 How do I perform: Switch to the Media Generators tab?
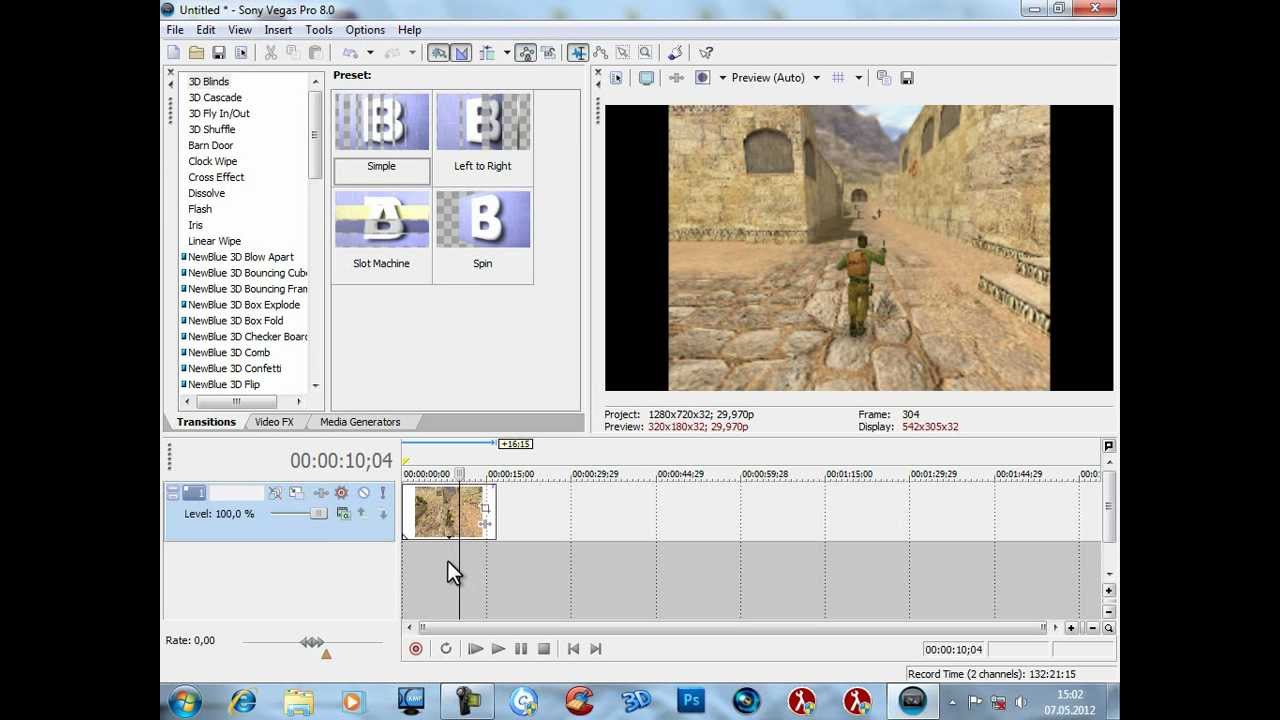click(x=360, y=422)
